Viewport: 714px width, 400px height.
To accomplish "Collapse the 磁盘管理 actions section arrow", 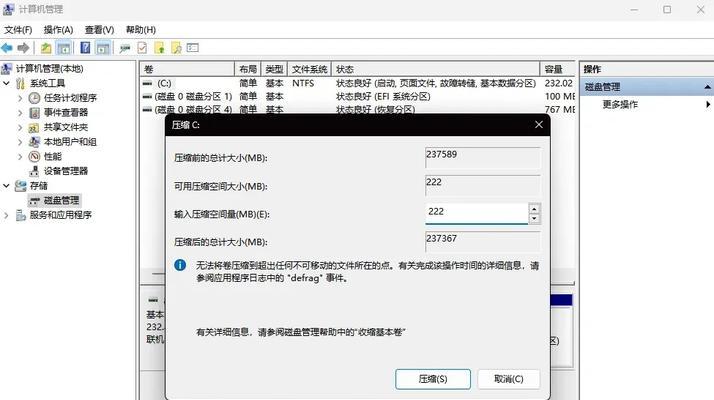I will pyautogui.click(x=707, y=87).
